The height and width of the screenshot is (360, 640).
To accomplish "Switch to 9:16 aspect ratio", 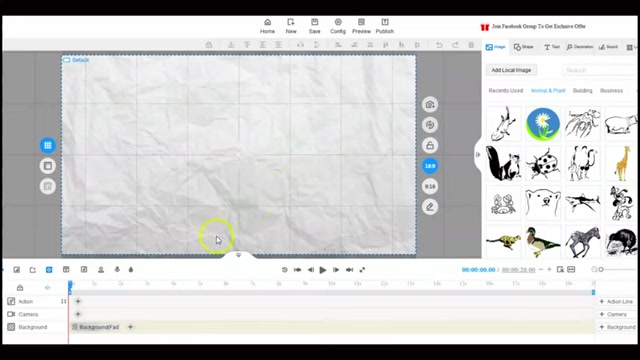I will click(430, 186).
